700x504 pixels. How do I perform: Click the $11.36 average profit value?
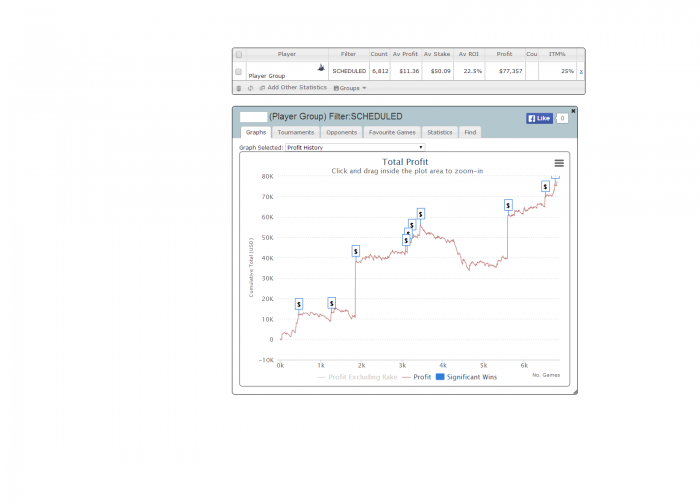(409, 71)
